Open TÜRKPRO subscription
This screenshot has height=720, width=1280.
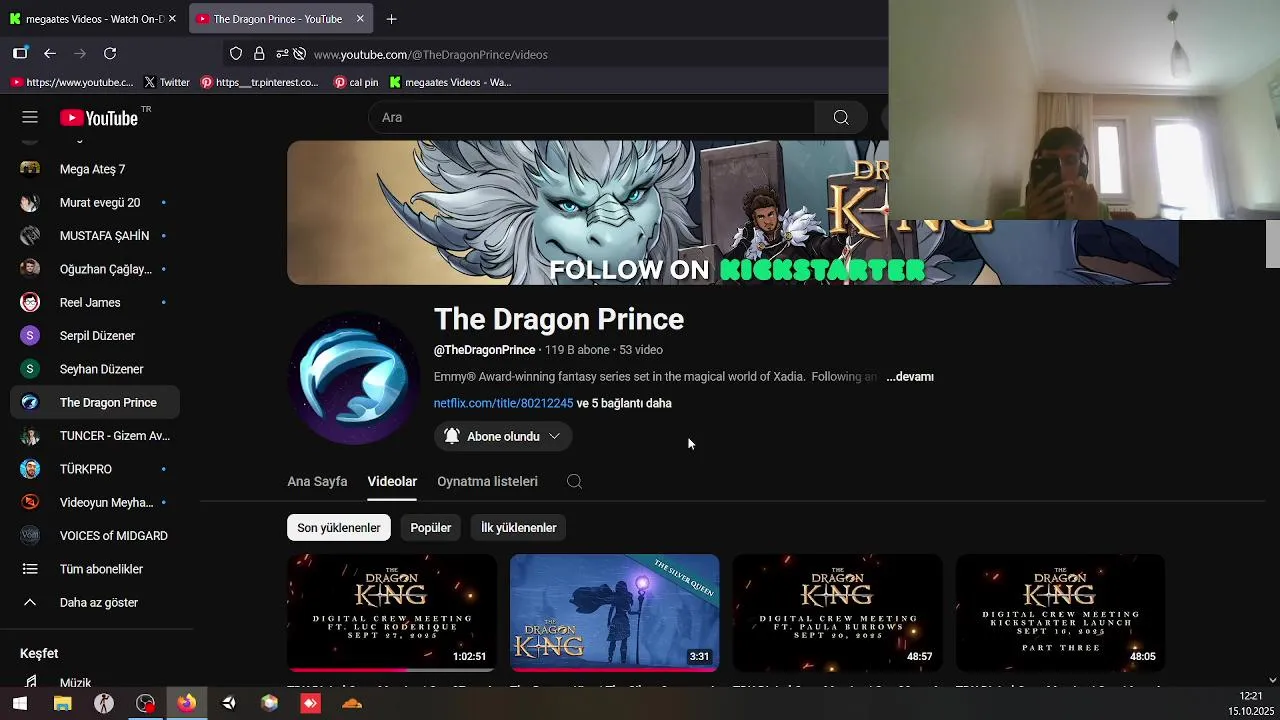[x=95, y=469]
